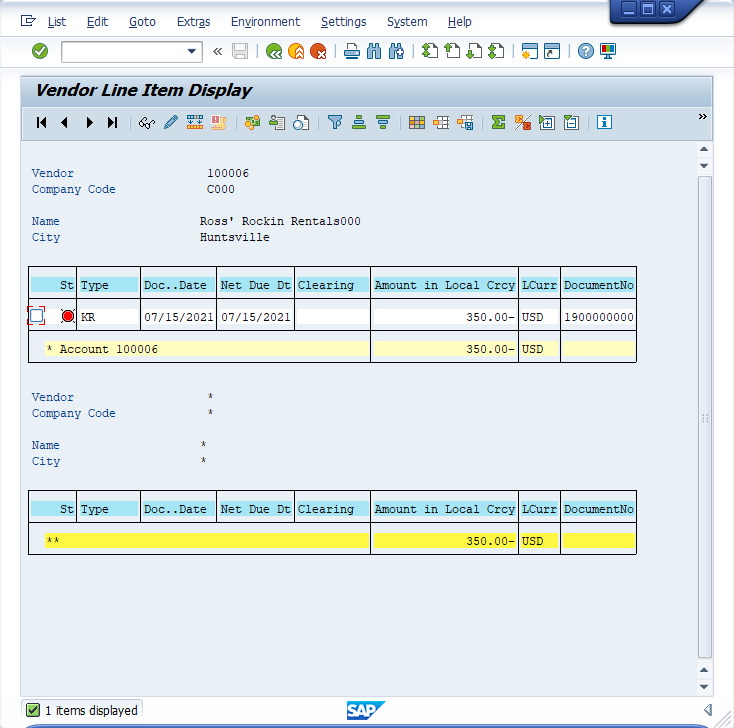
Task: Click the Next Page icon
Action: click(x=474, y=51)
